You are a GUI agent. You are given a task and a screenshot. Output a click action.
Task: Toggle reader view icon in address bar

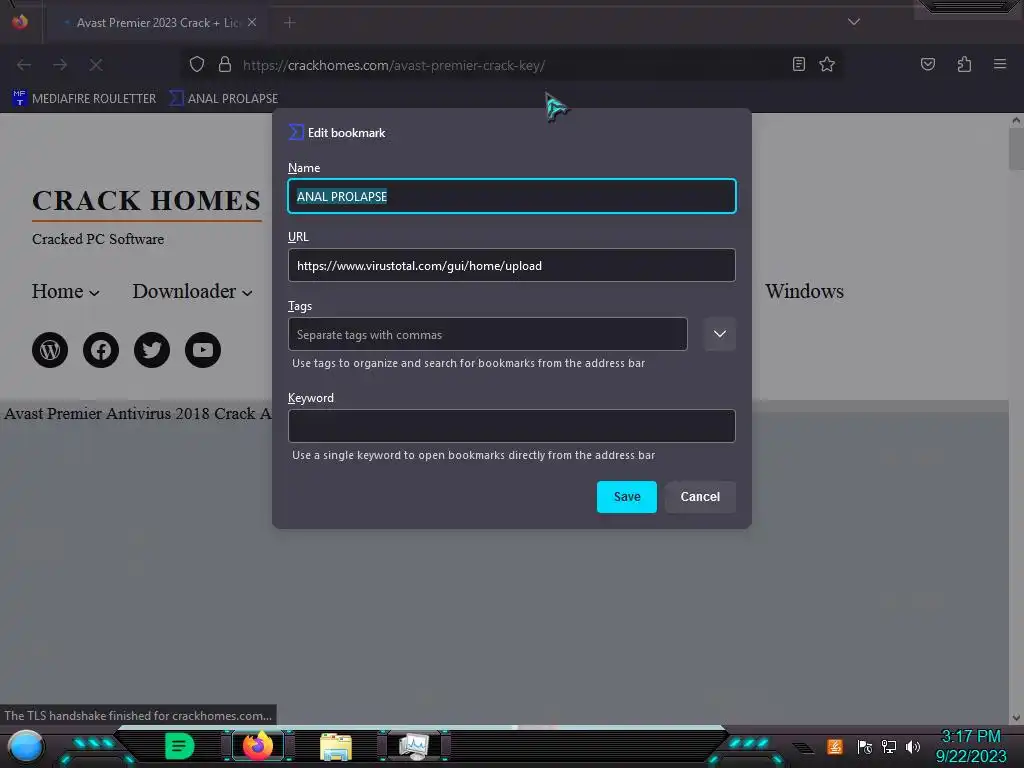pos(799,64)
